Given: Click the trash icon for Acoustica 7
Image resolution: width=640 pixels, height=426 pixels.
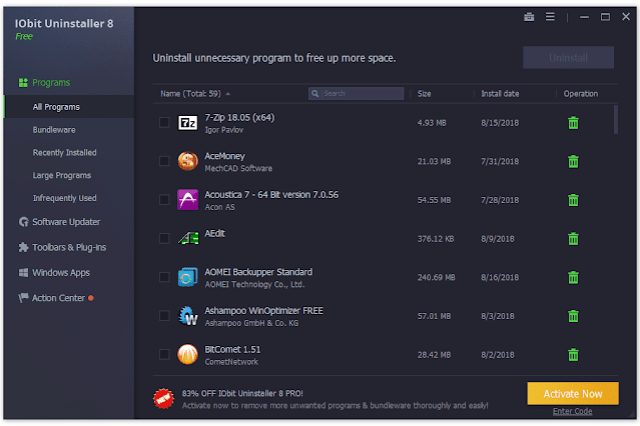Looking at the screenshot, I should [573, 200].
